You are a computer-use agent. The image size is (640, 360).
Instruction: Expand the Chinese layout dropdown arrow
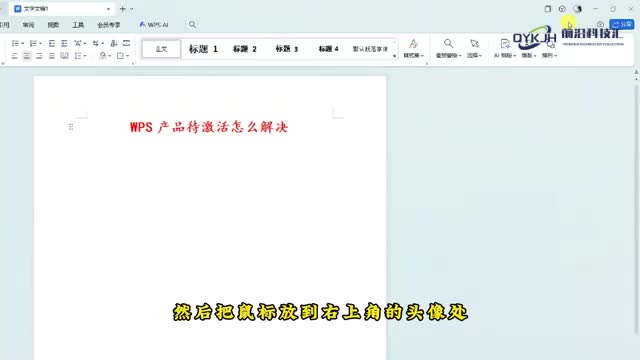[x=84, y=43]
